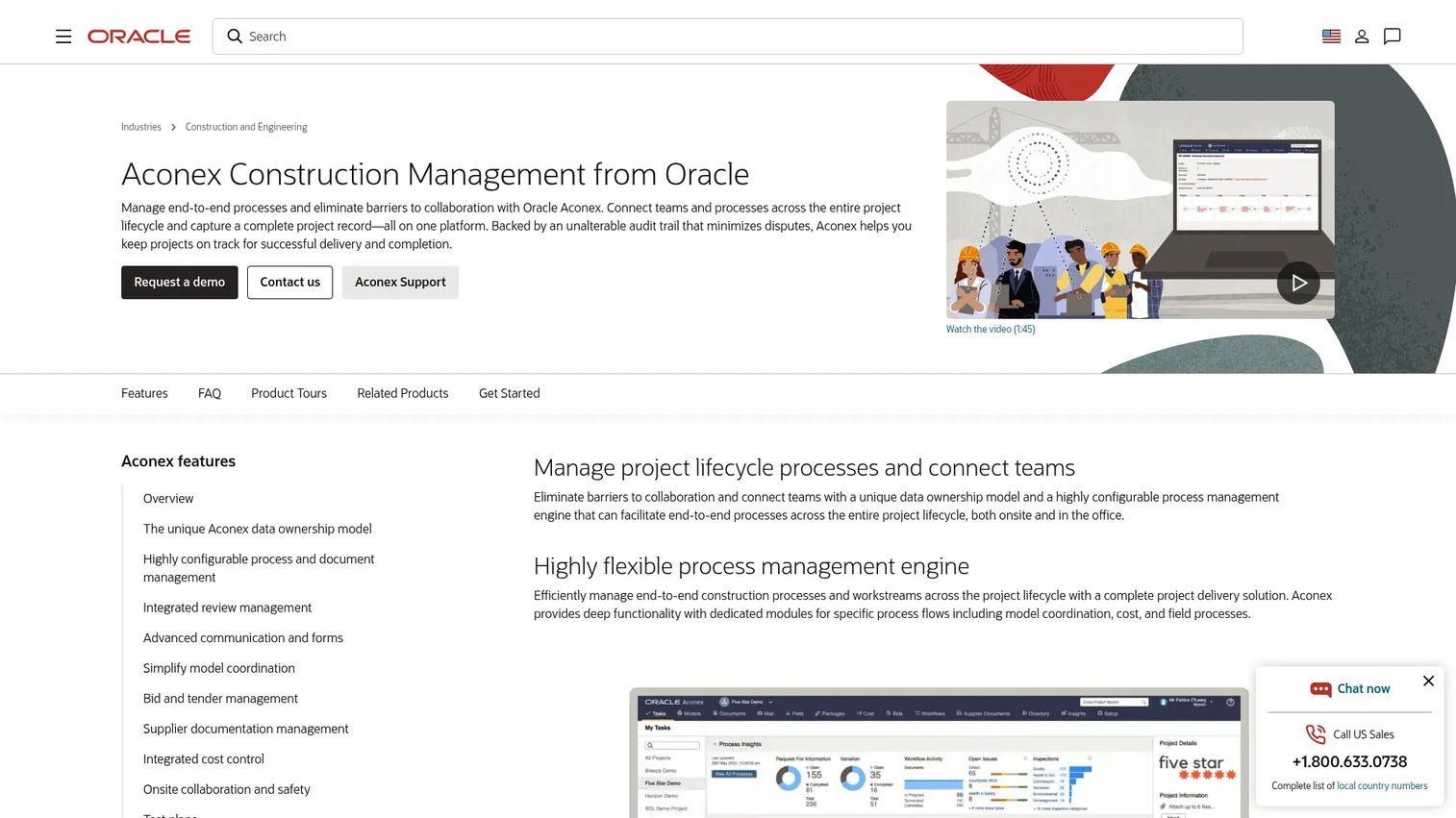The image size is (1456, 818).
Task: Click the Oracle logo
Action: point(139,37)
